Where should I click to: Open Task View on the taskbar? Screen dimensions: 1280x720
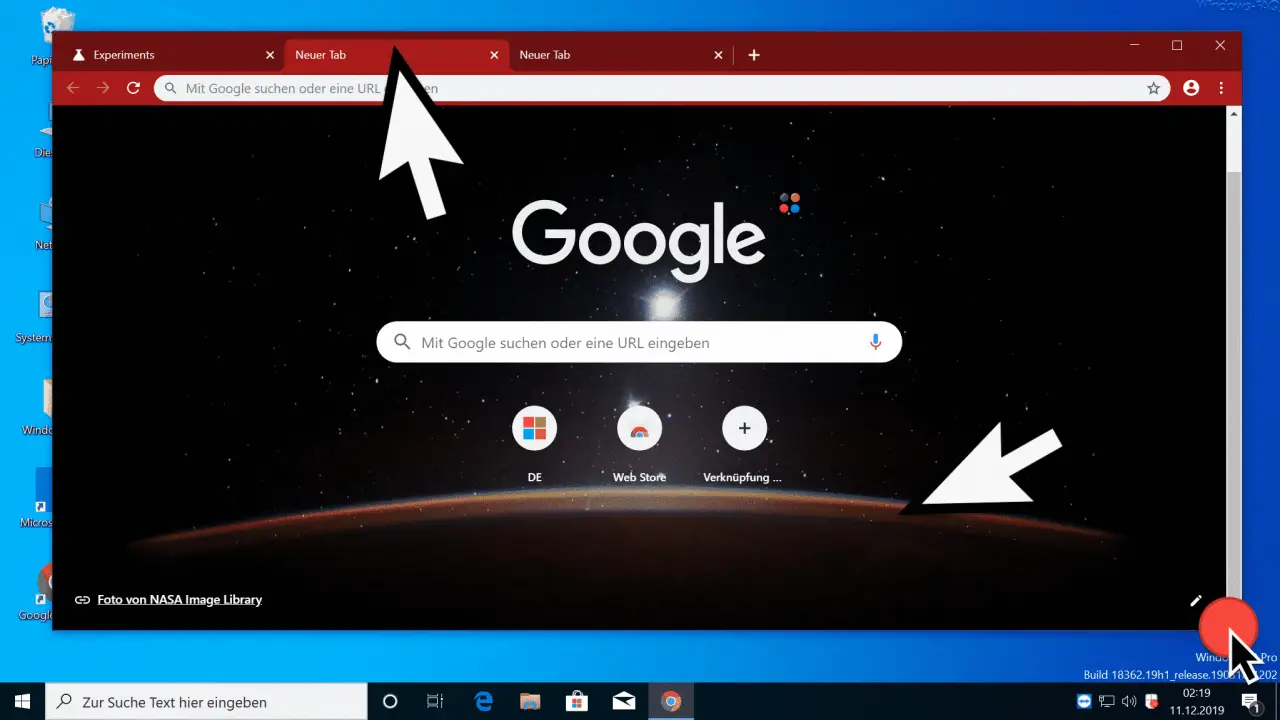(x=434, y=702)
